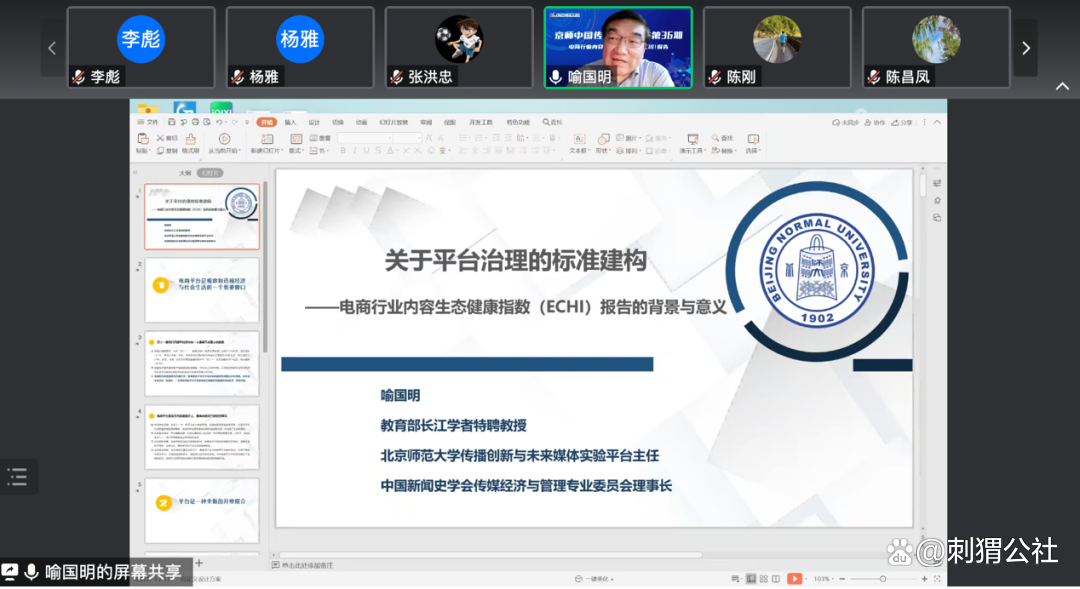Click the Replace (替换) icon
1080x589 pixels.
(x=716, y=151)
